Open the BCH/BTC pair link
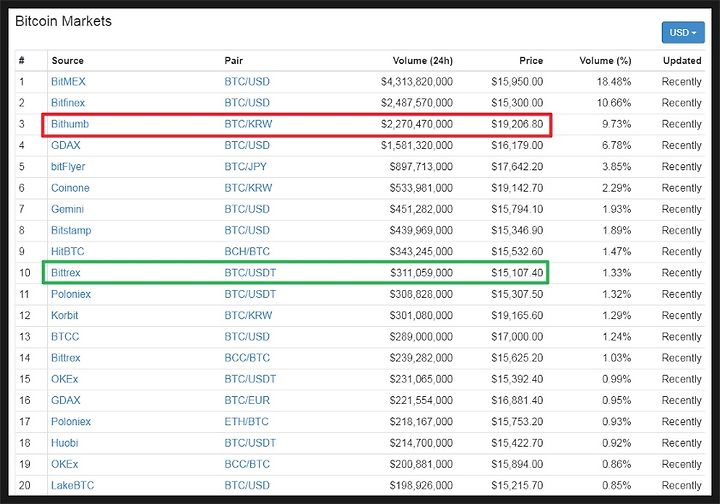The width and height of the screenshot is (720, 504). [x=247, y=252]
